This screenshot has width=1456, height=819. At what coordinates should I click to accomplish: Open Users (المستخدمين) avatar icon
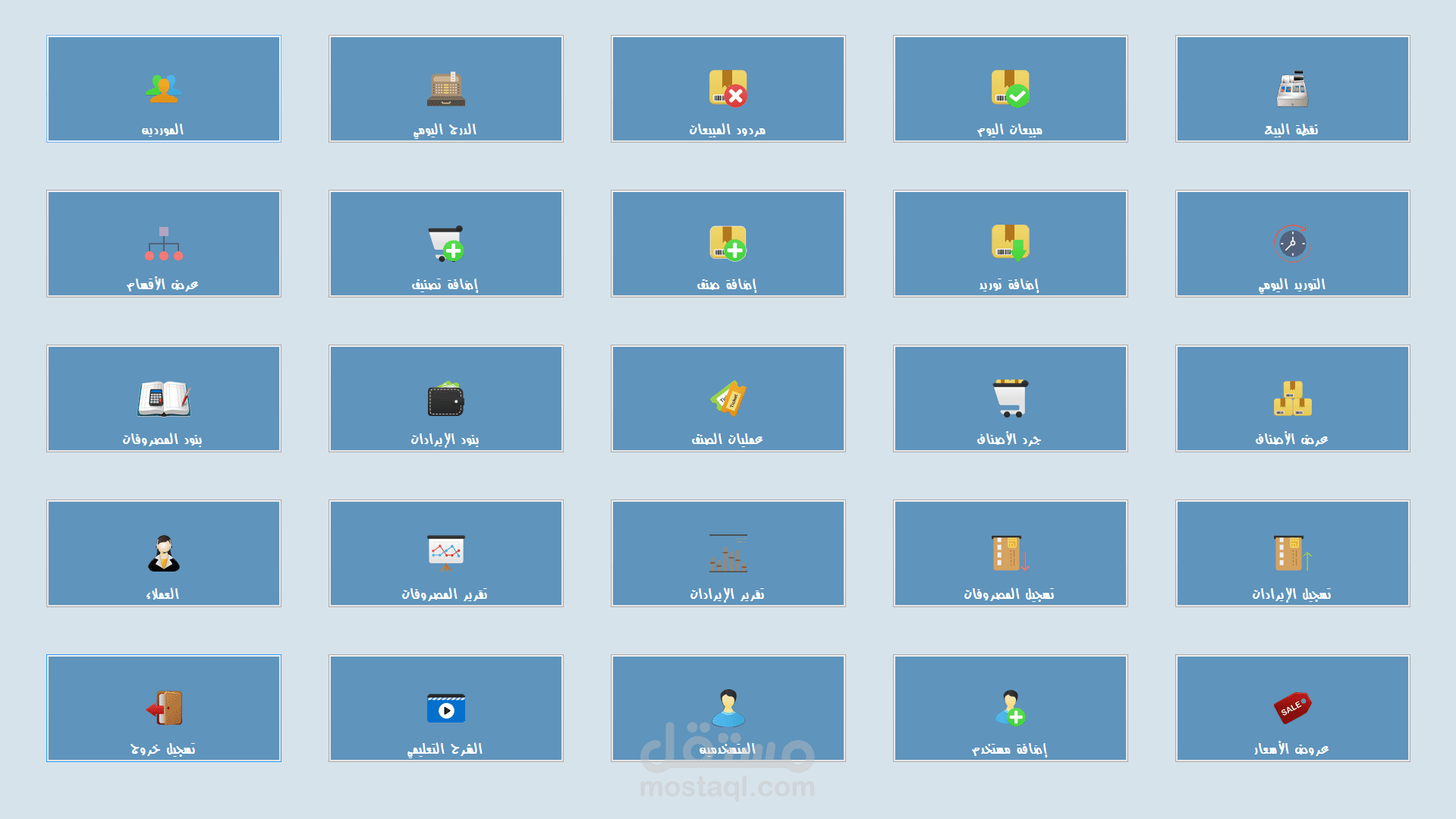click(728, 708)
